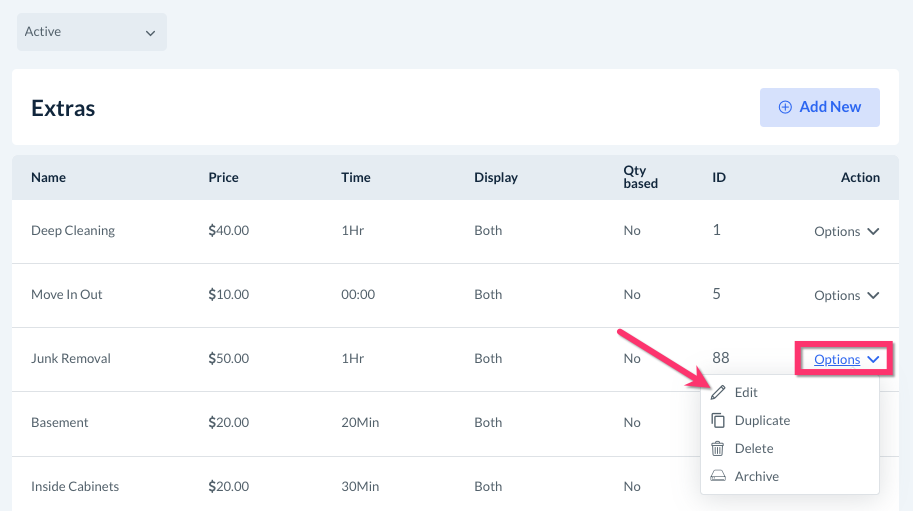The height and width of the screenshot is (511, 913).
Task: Click the pencil icon next to Edit
Action: tap(718, 393)
